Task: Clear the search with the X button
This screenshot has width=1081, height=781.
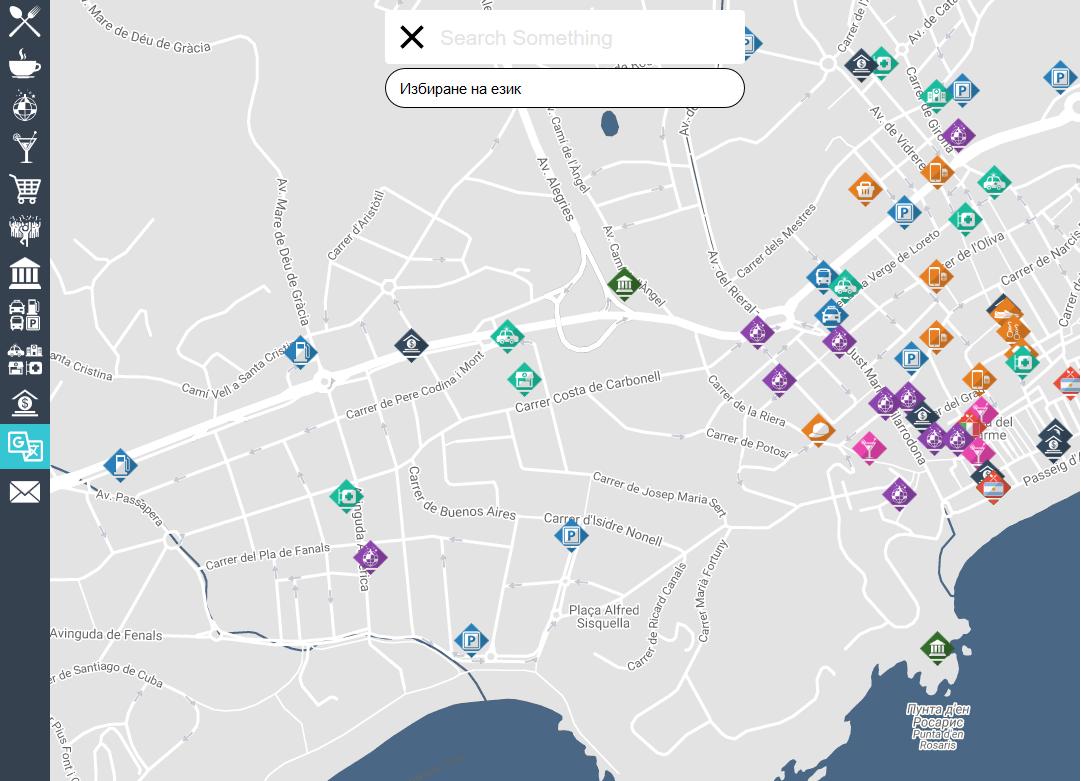Action: click(412, 37)
